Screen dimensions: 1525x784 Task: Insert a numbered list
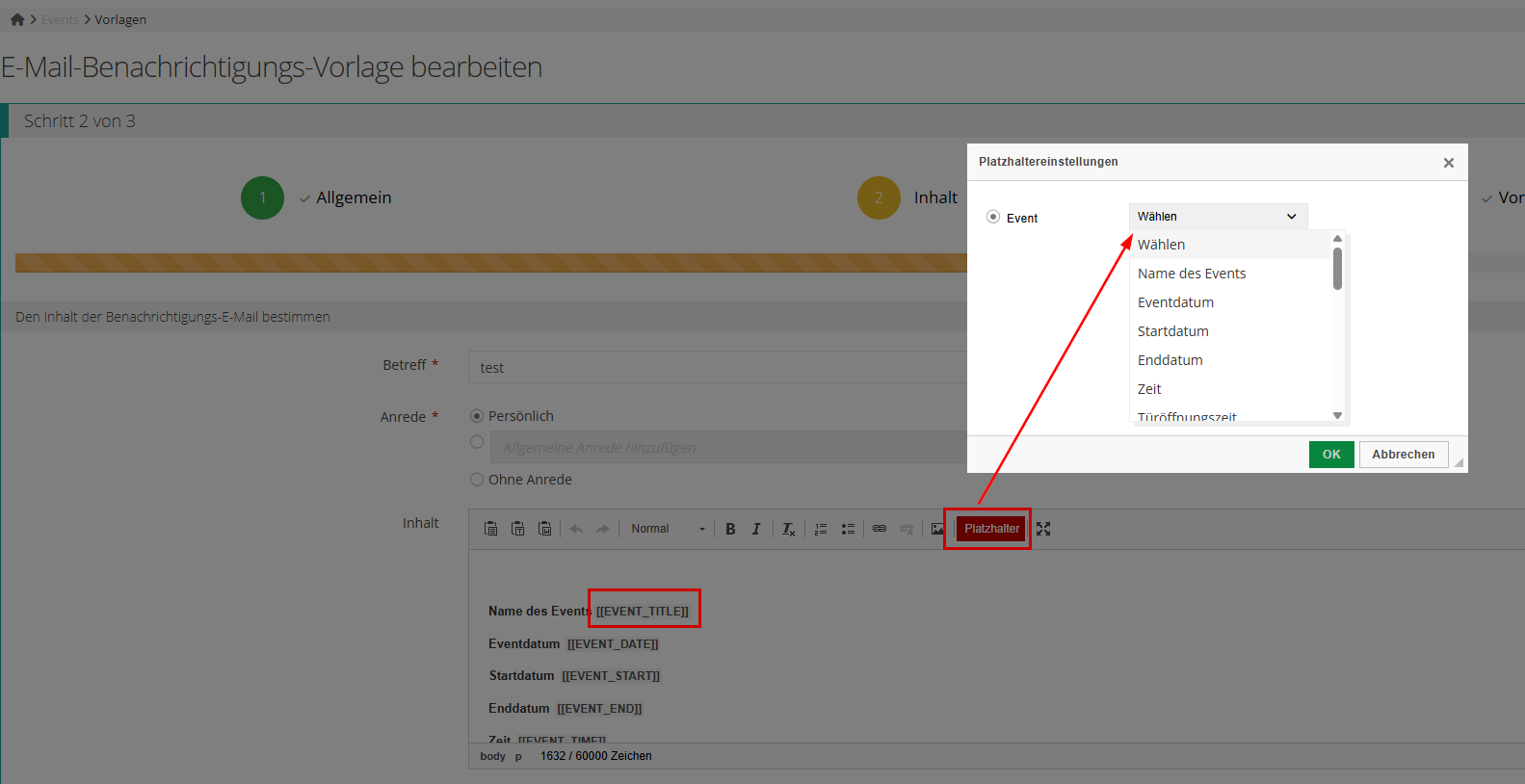(821, 529)
